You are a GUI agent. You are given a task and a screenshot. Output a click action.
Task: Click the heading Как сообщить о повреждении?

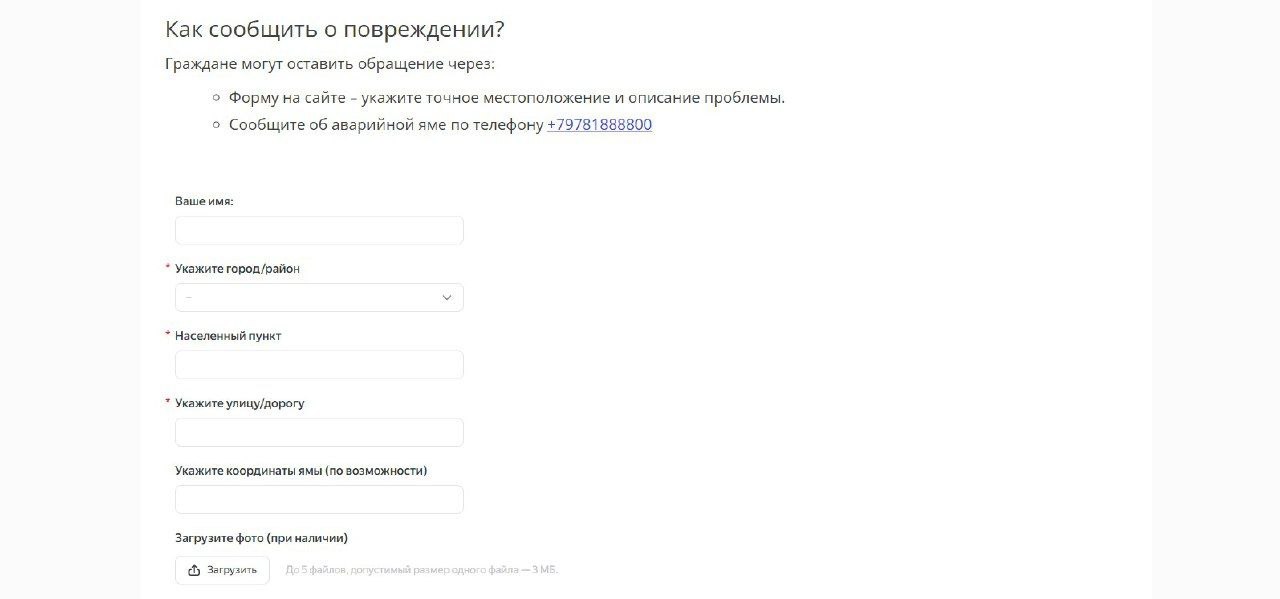334,29
